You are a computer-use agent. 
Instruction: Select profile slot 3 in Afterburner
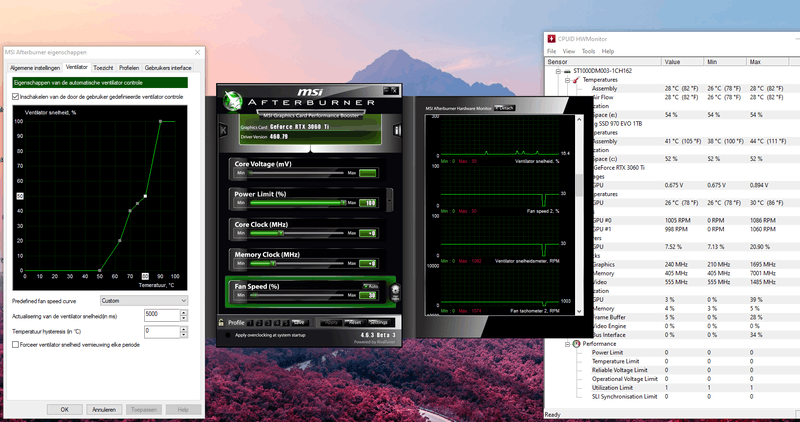tap(268, 323)
